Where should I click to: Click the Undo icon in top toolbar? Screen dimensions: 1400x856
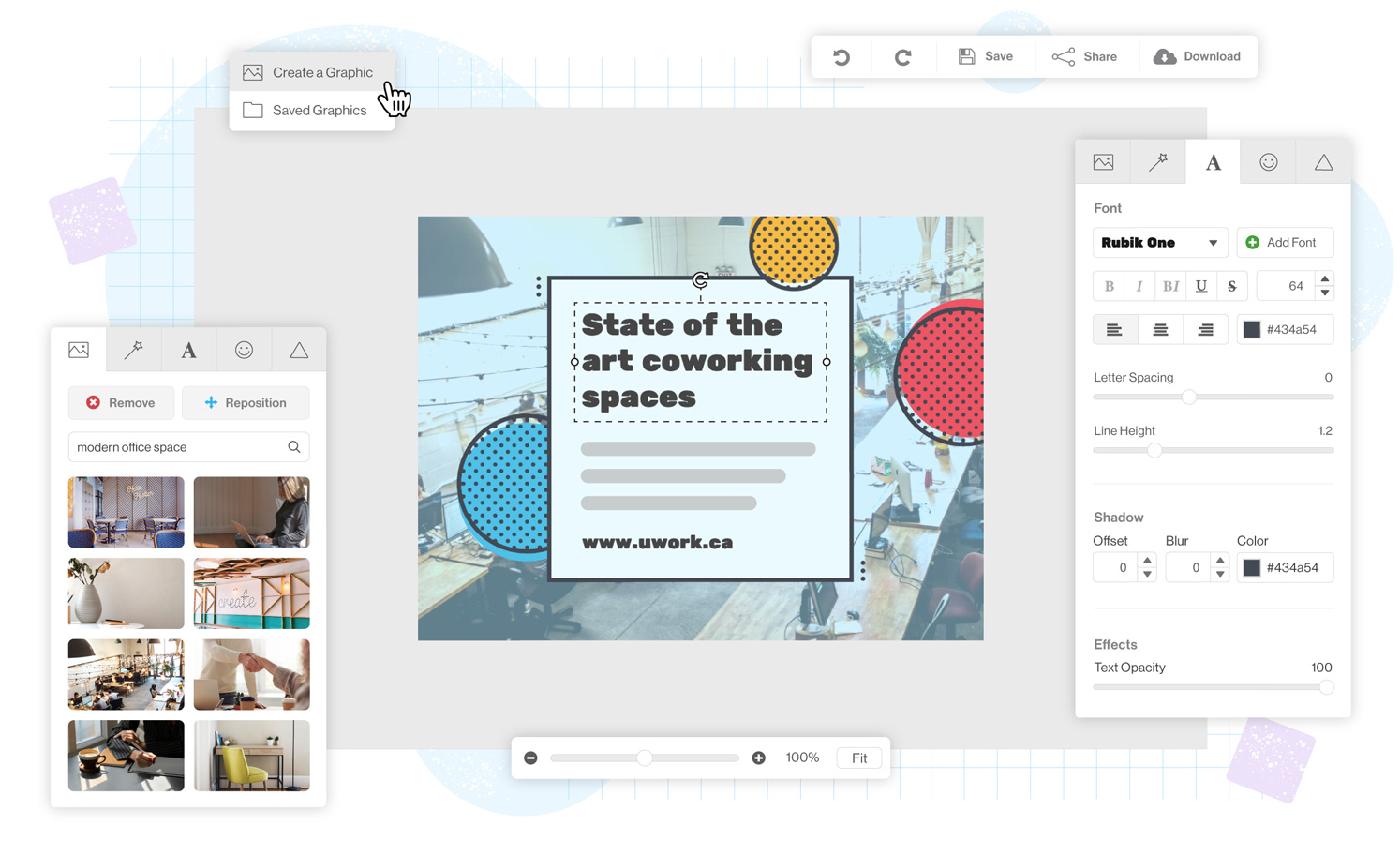pos(841,56)
